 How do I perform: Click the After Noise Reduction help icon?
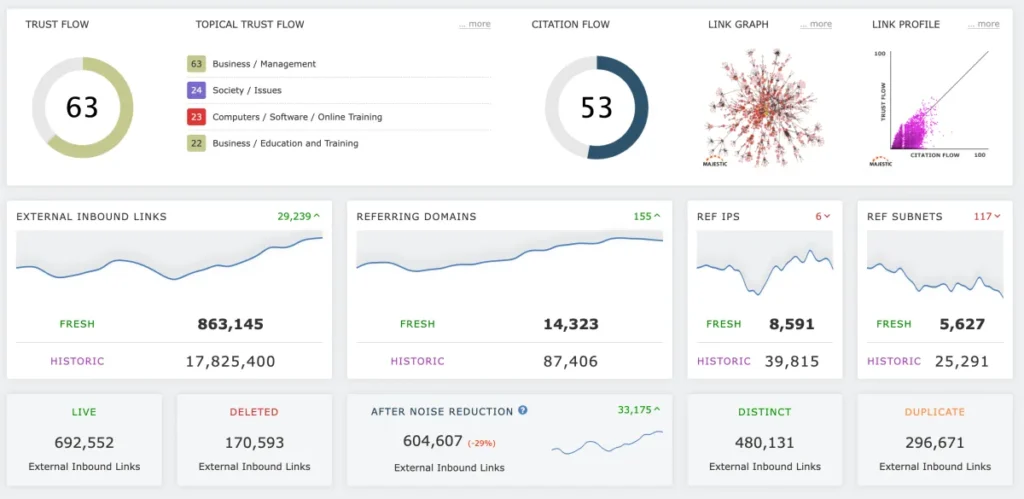pos(523,411)
